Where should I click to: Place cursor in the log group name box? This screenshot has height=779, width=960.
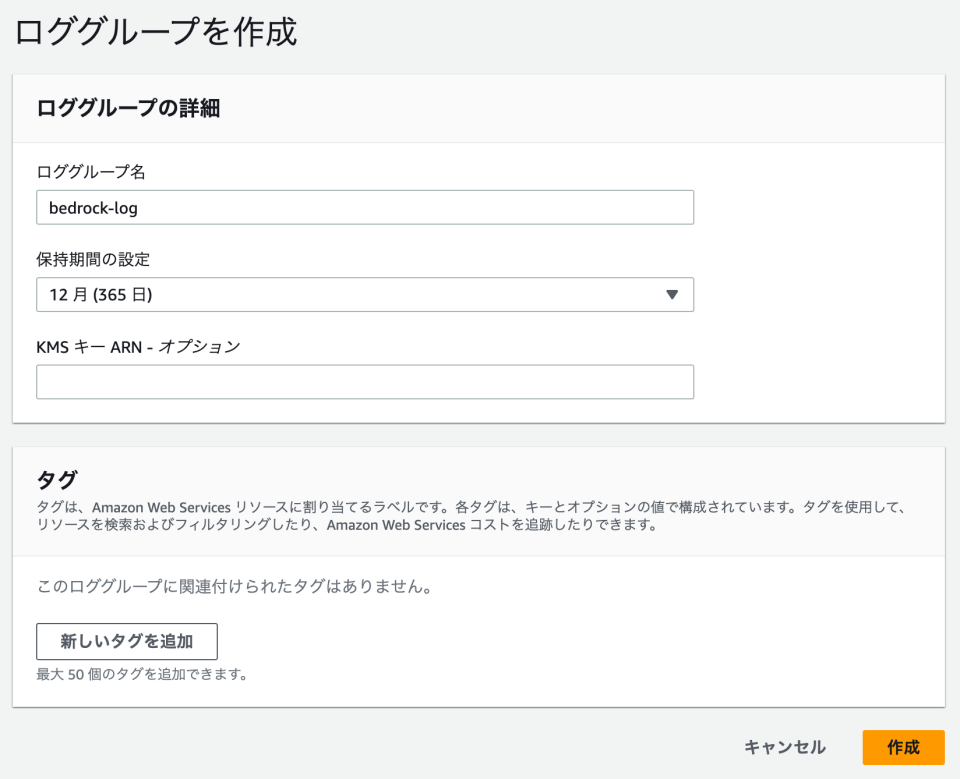click(x=365, y=207)
